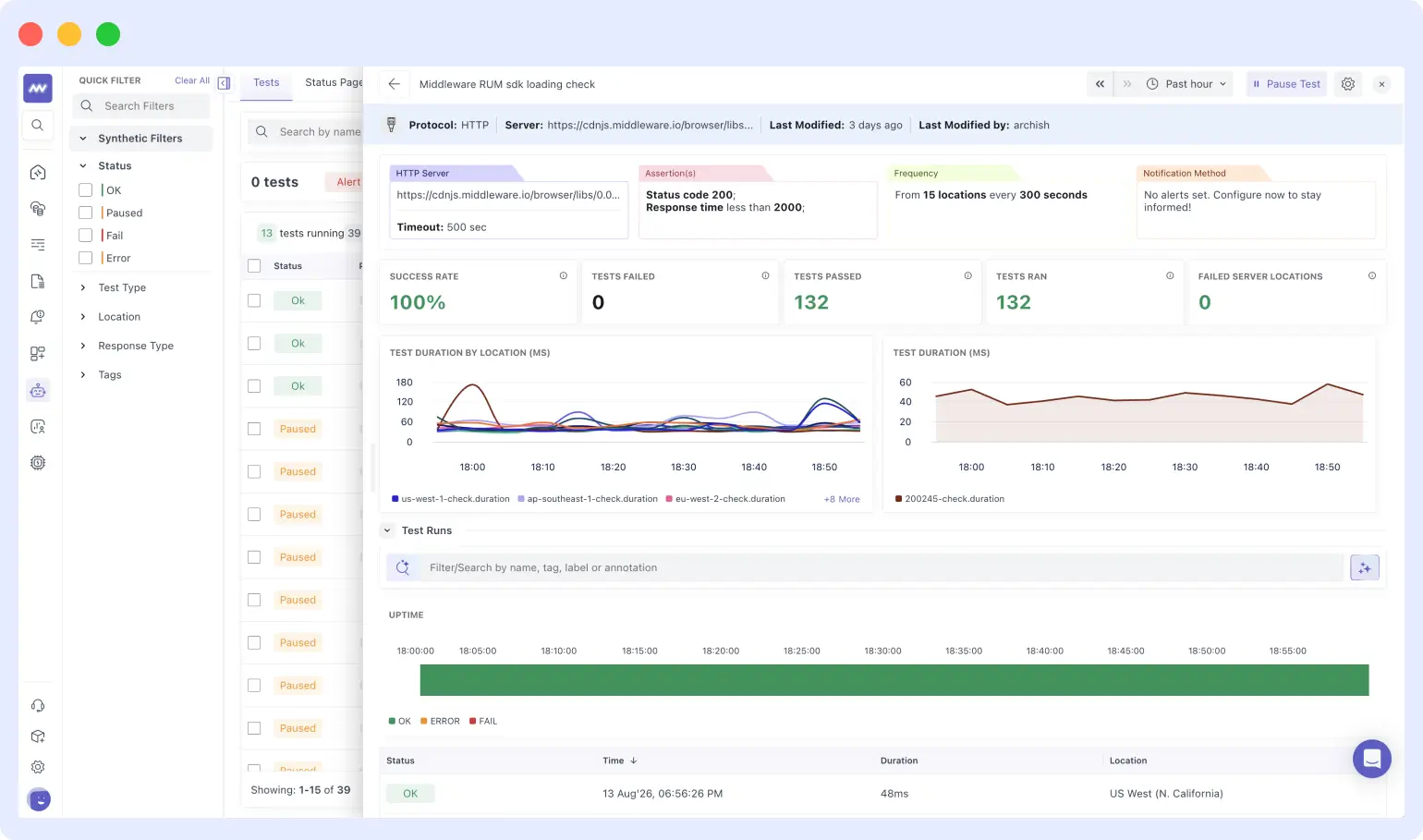The height and width of the screenshot is (840, 1423).
Task: Toggle ap-southeast-1-check.duration legend swatch
Action: click(521, 499)
